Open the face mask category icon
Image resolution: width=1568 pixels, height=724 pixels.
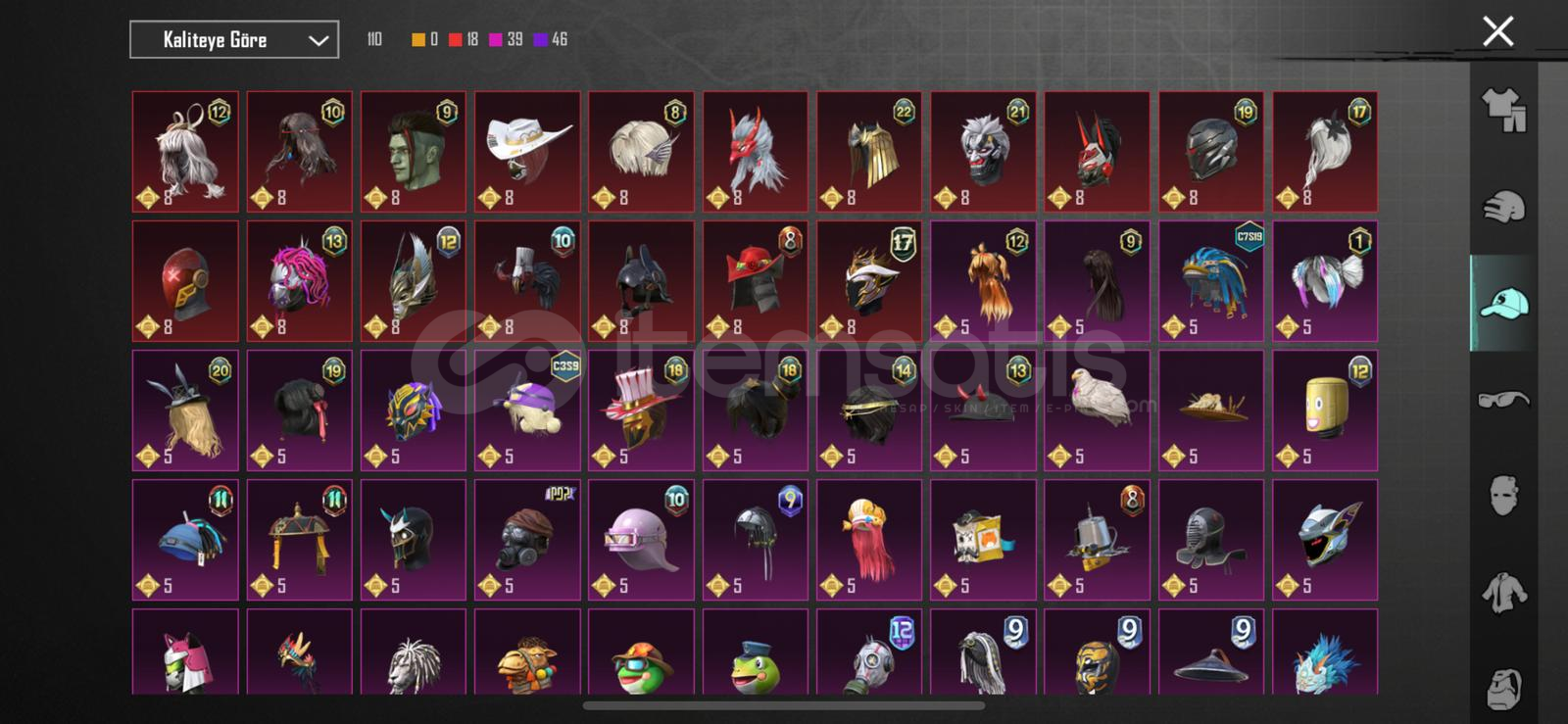(1503, 496)
